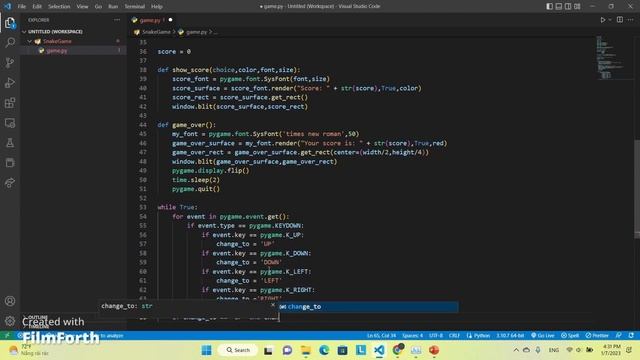Click the taskbar Search box
The width and height of the screenshot is (640, 360).
pyautogui.click(x=238, y=350)
